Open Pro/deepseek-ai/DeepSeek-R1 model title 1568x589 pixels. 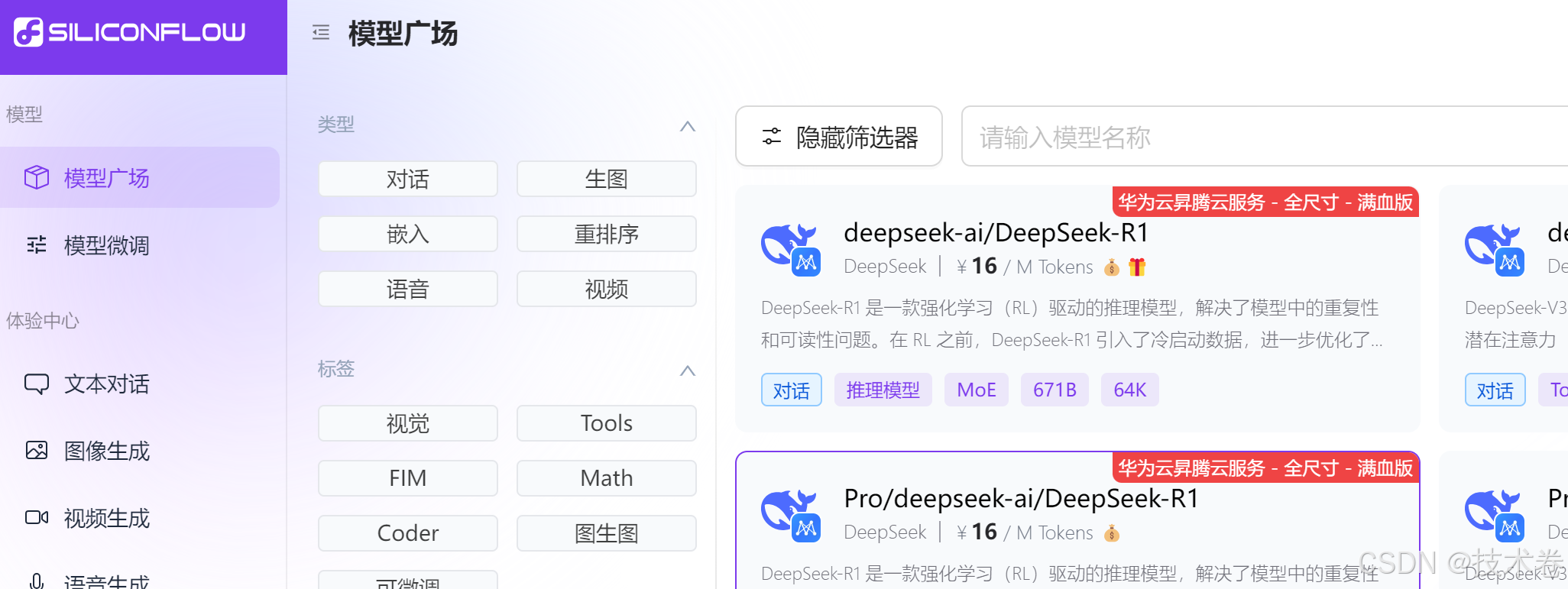coord(1021,498)
